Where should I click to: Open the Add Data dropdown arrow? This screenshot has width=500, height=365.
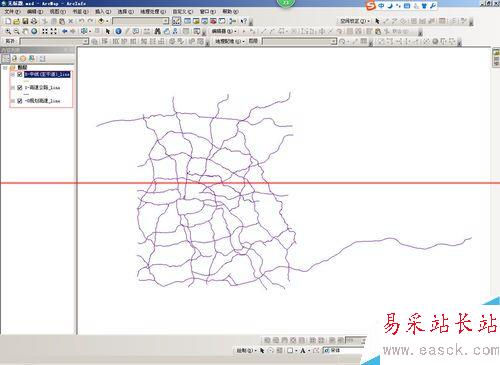[x=107, y=21]
